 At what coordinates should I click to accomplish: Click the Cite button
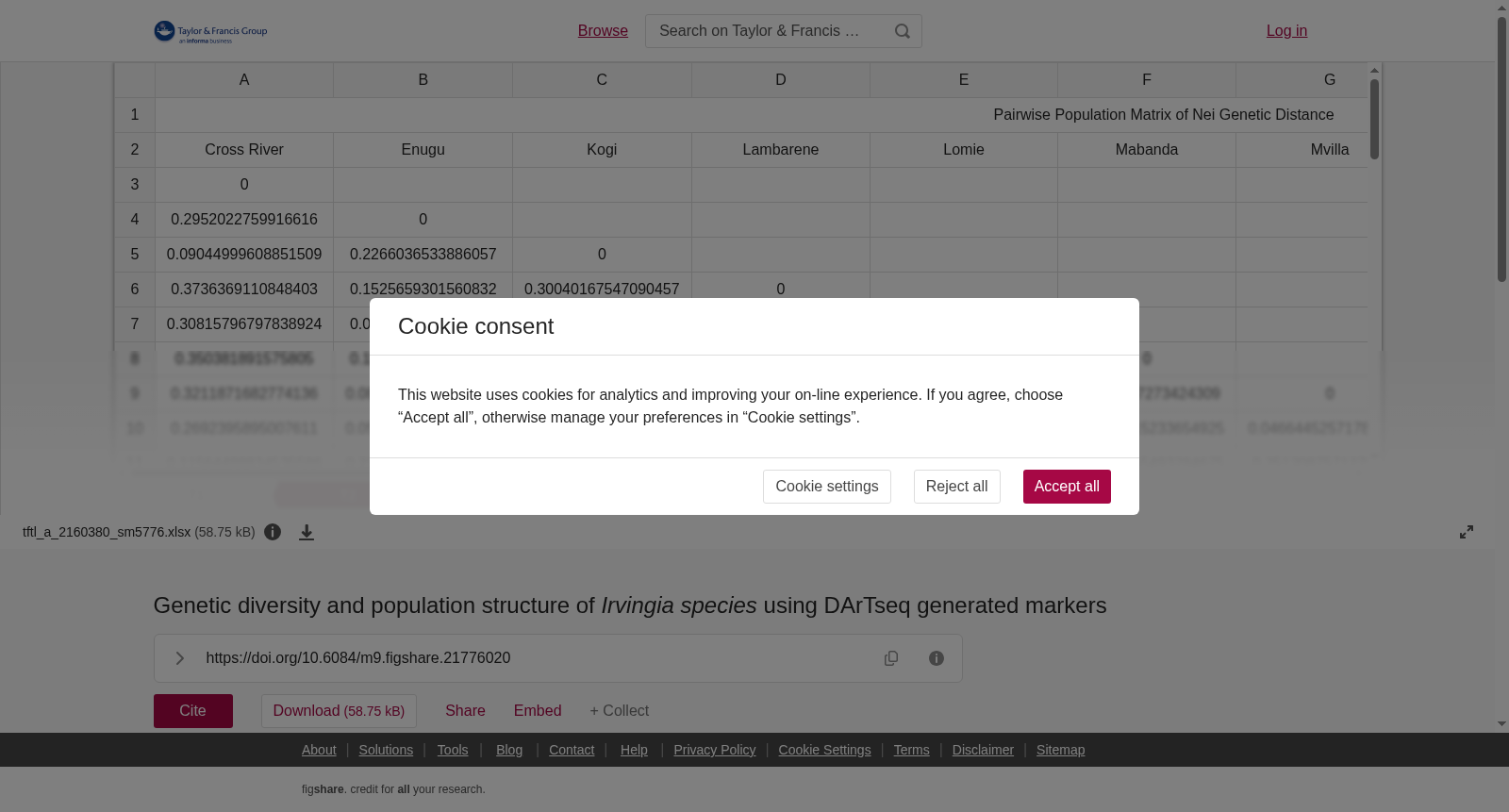[193, 711]
